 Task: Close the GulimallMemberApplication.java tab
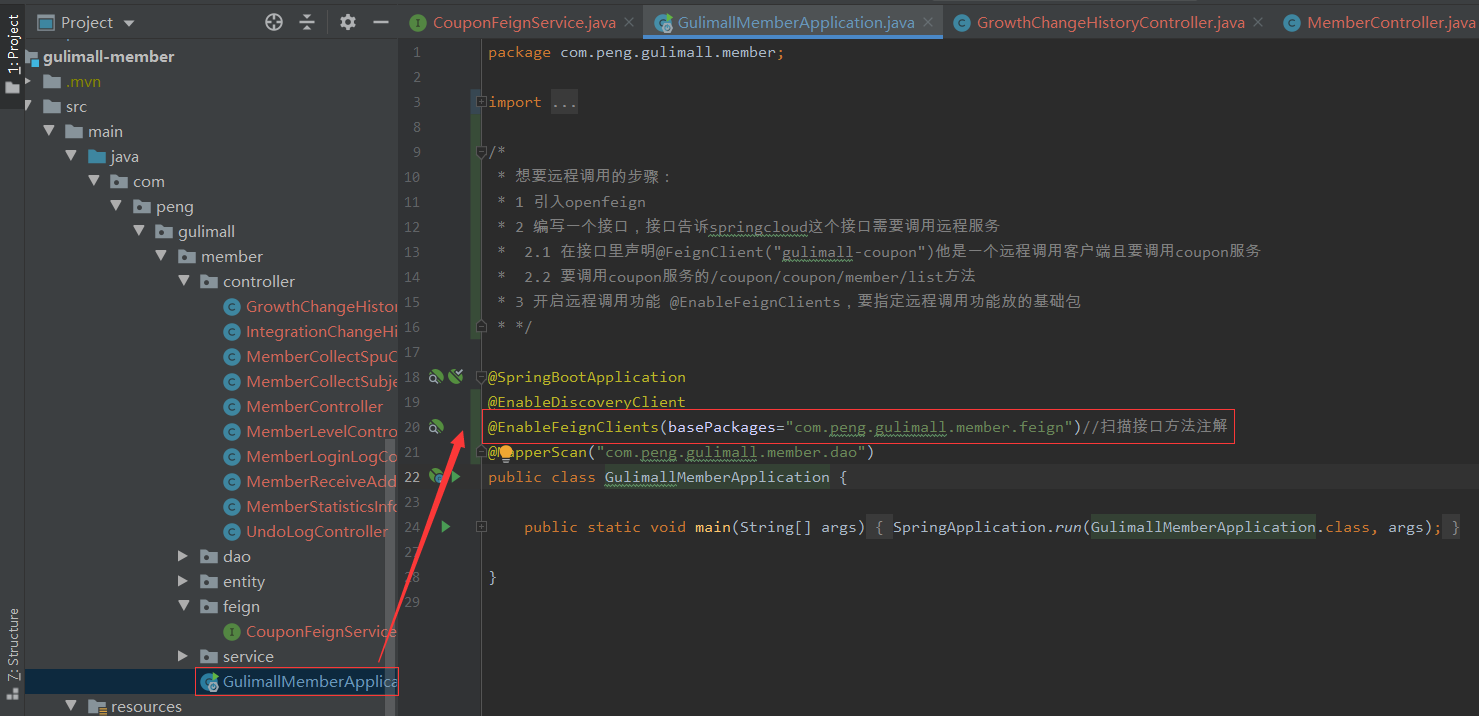929,22
